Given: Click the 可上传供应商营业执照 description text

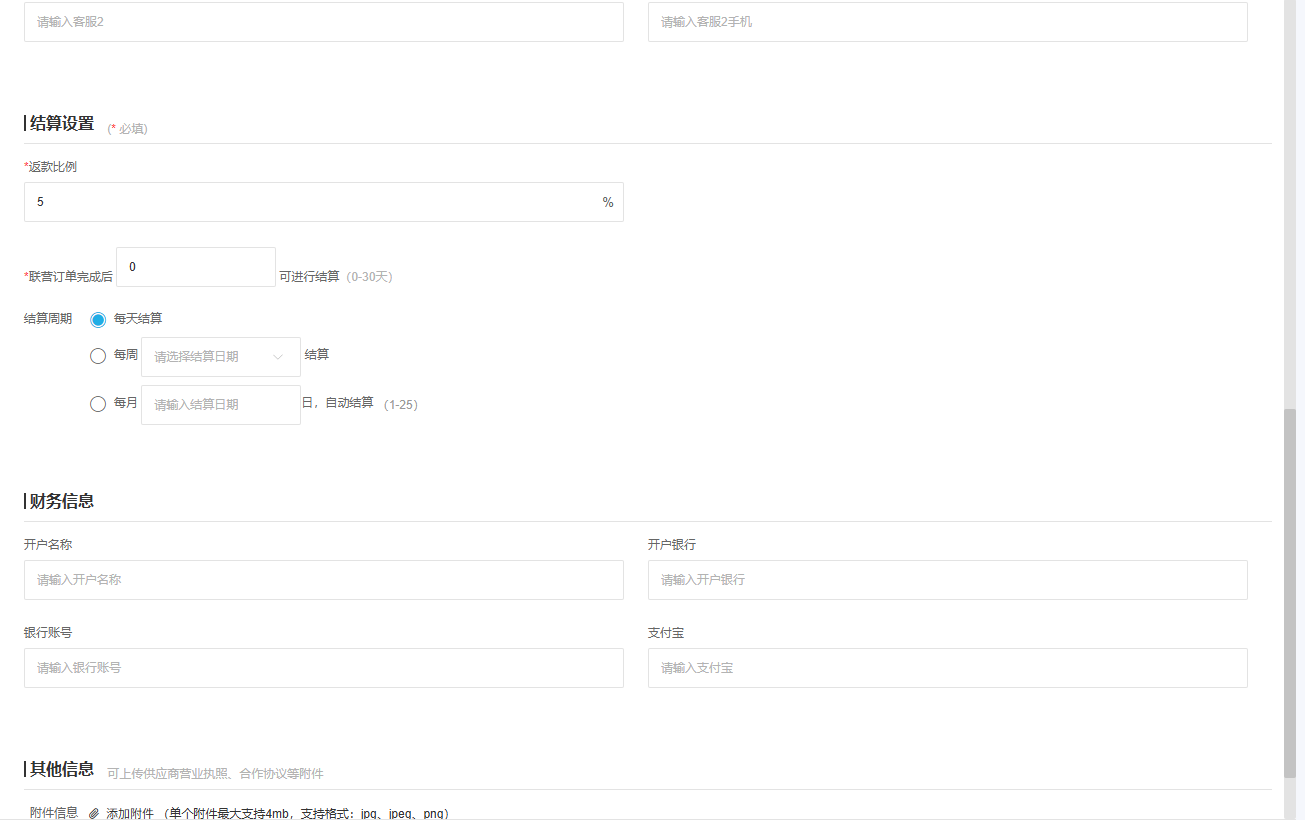Looking at the screenshot, I should [215, 774].
